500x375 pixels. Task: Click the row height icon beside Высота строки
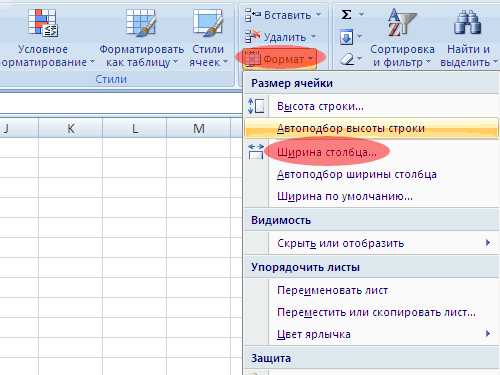(x=256, y=106)
